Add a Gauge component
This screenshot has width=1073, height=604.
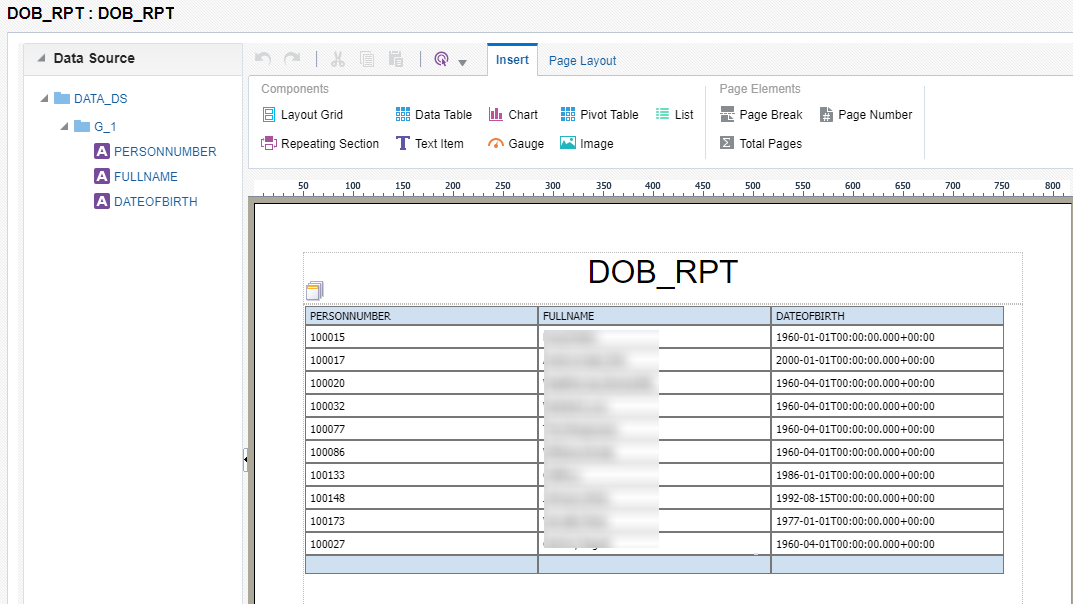click(516, 144)
